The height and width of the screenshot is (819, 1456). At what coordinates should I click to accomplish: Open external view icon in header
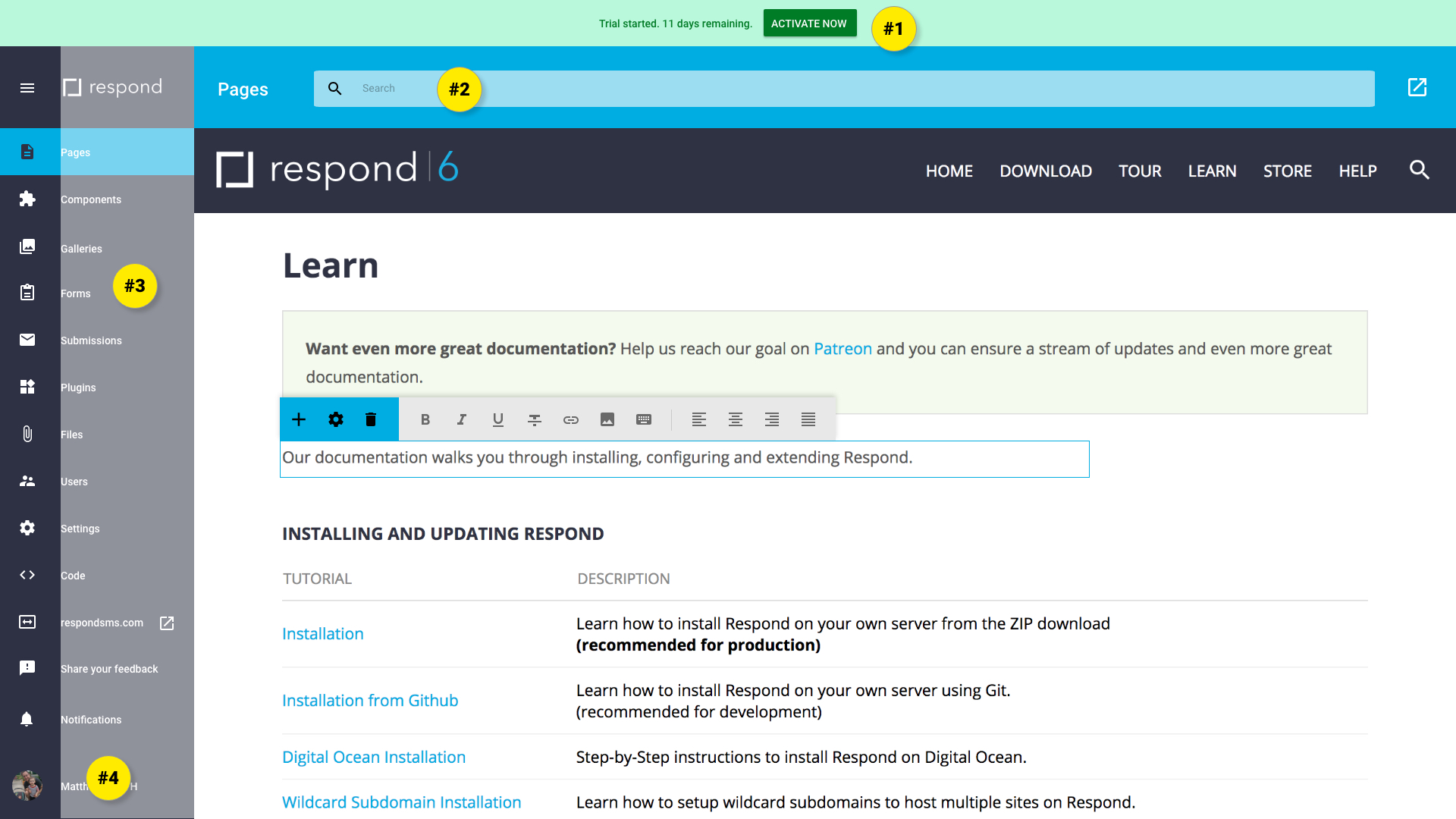(1417, 88)
